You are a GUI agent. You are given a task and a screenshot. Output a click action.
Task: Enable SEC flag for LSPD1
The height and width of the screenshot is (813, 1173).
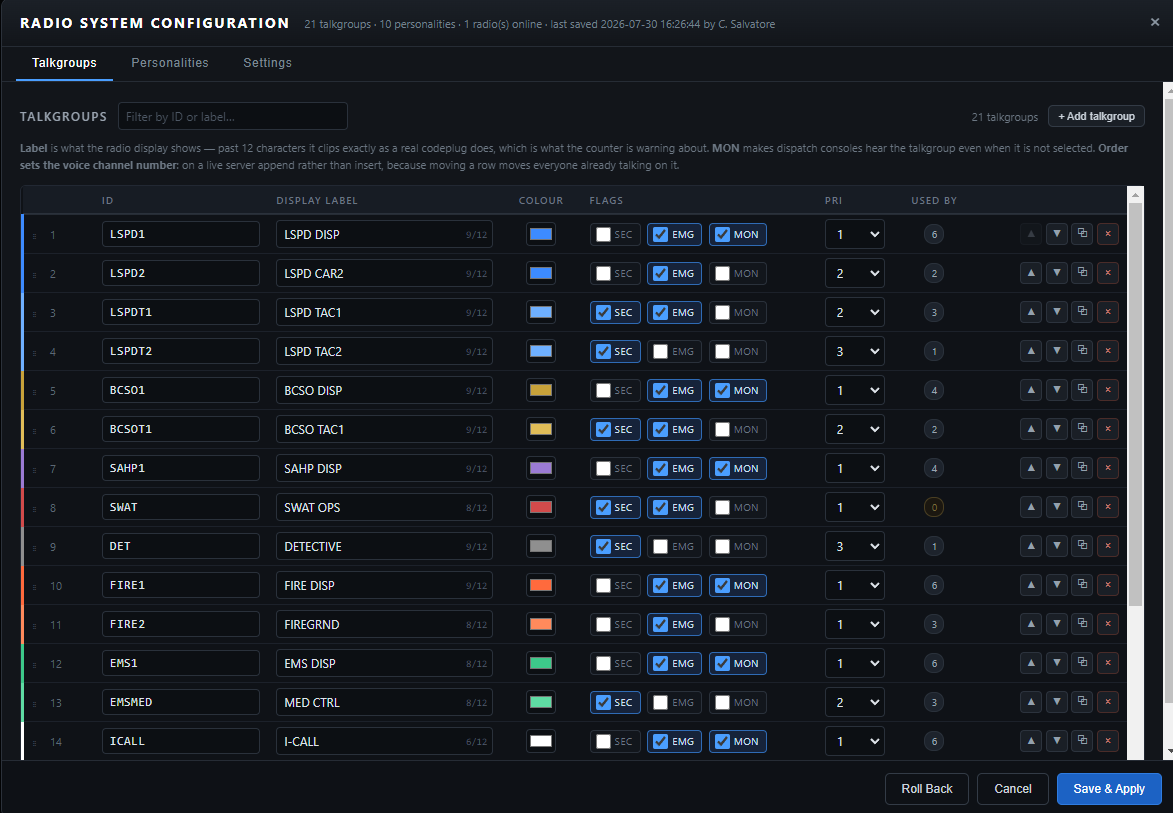coord(614,234)
